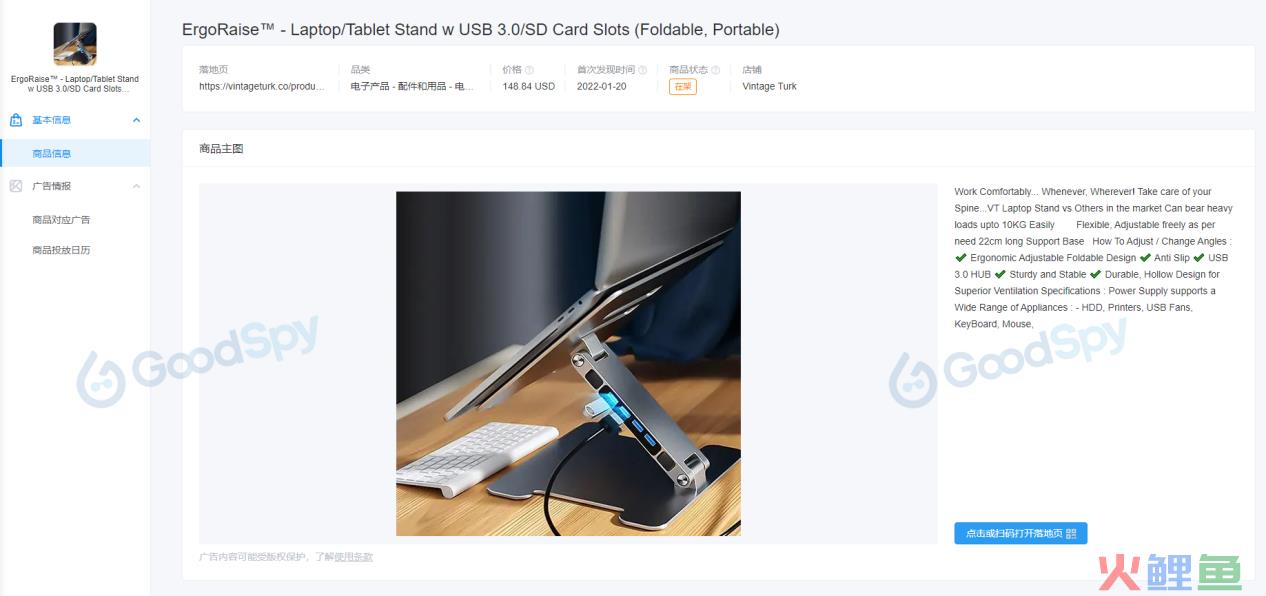Viewport: 1266px width, 596px height.
Task: Open the 使用条款 terms link
Action: (x=354, y=557)
